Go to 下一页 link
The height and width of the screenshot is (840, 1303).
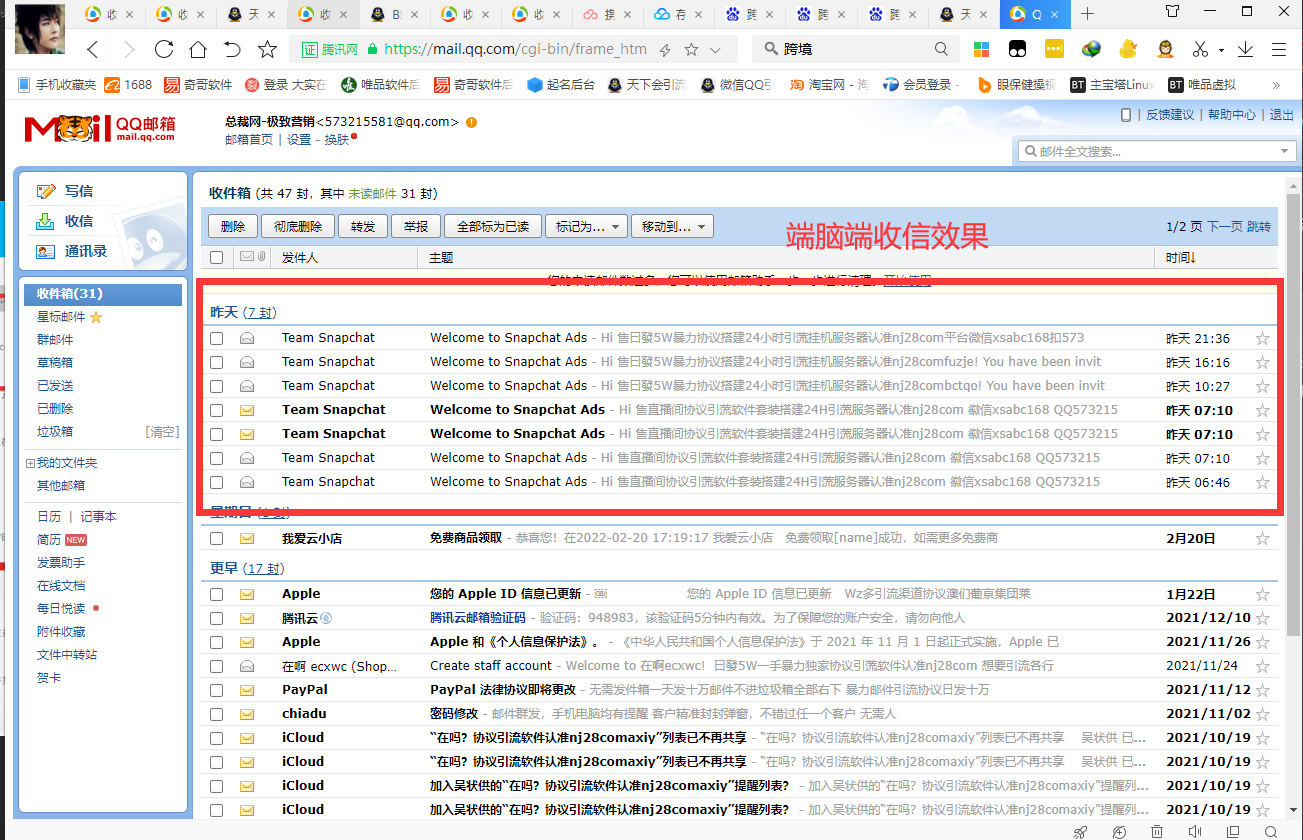[x=1224, y=227]
